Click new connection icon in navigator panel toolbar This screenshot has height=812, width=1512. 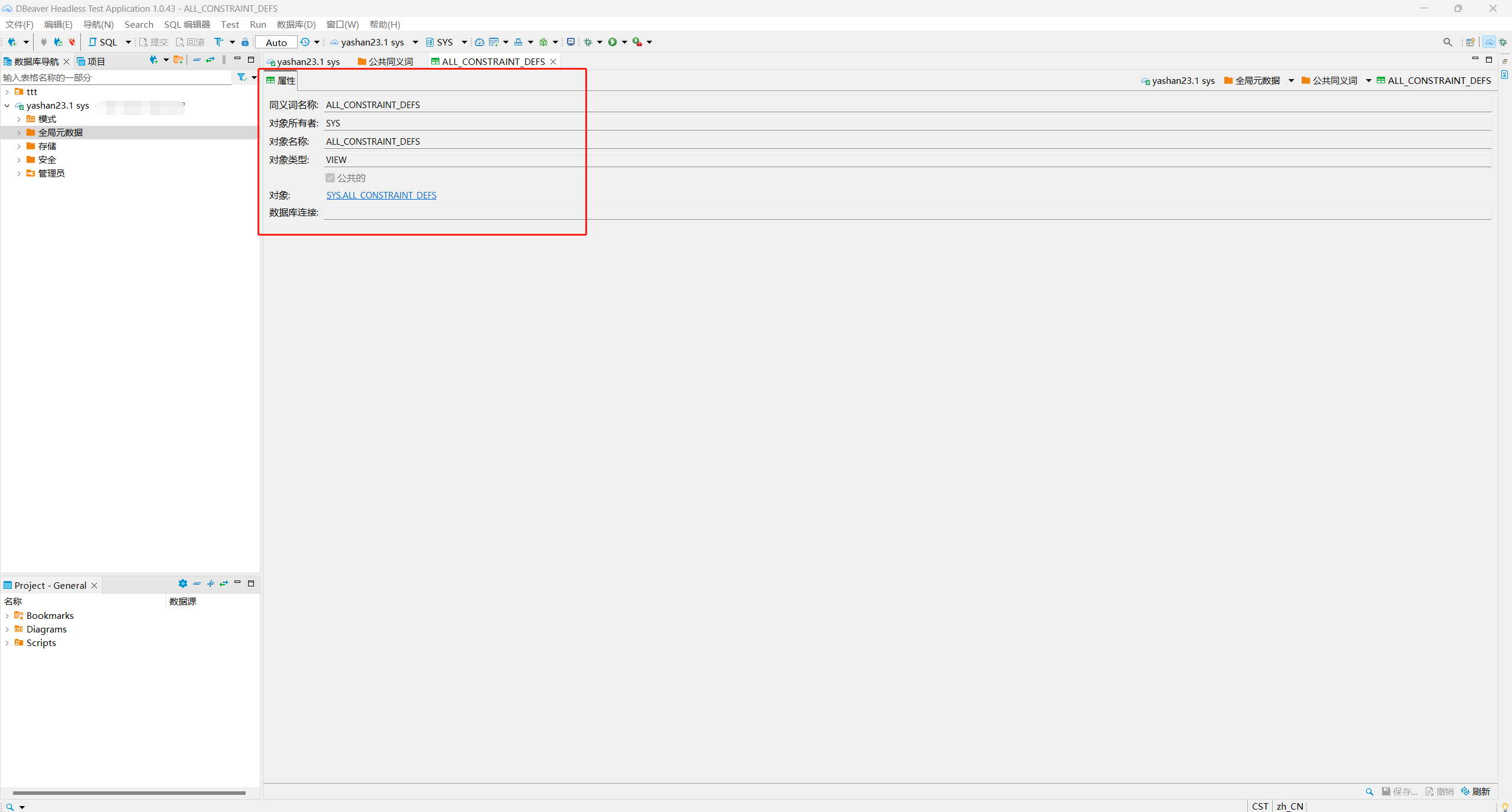pos(154,60)
